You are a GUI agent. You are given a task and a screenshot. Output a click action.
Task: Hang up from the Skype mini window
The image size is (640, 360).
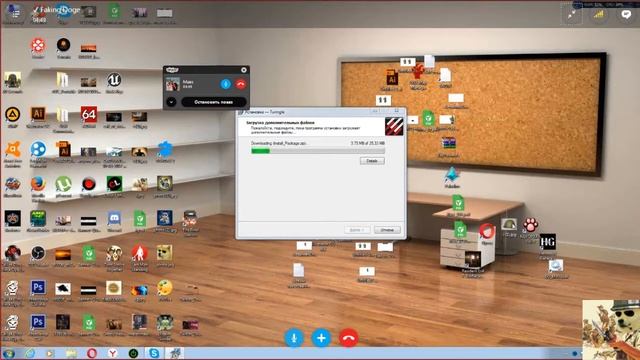coord(240,84)
